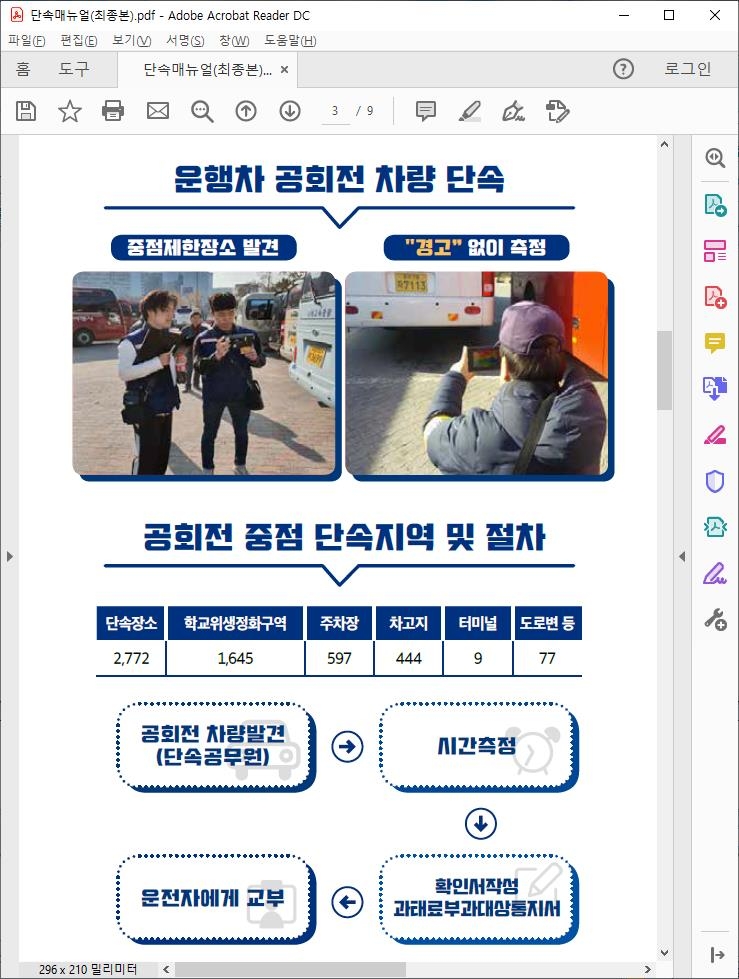This screenshot has width=739, height=979.
Task: Send file by email envelope icon
Action: pos(158,111)
